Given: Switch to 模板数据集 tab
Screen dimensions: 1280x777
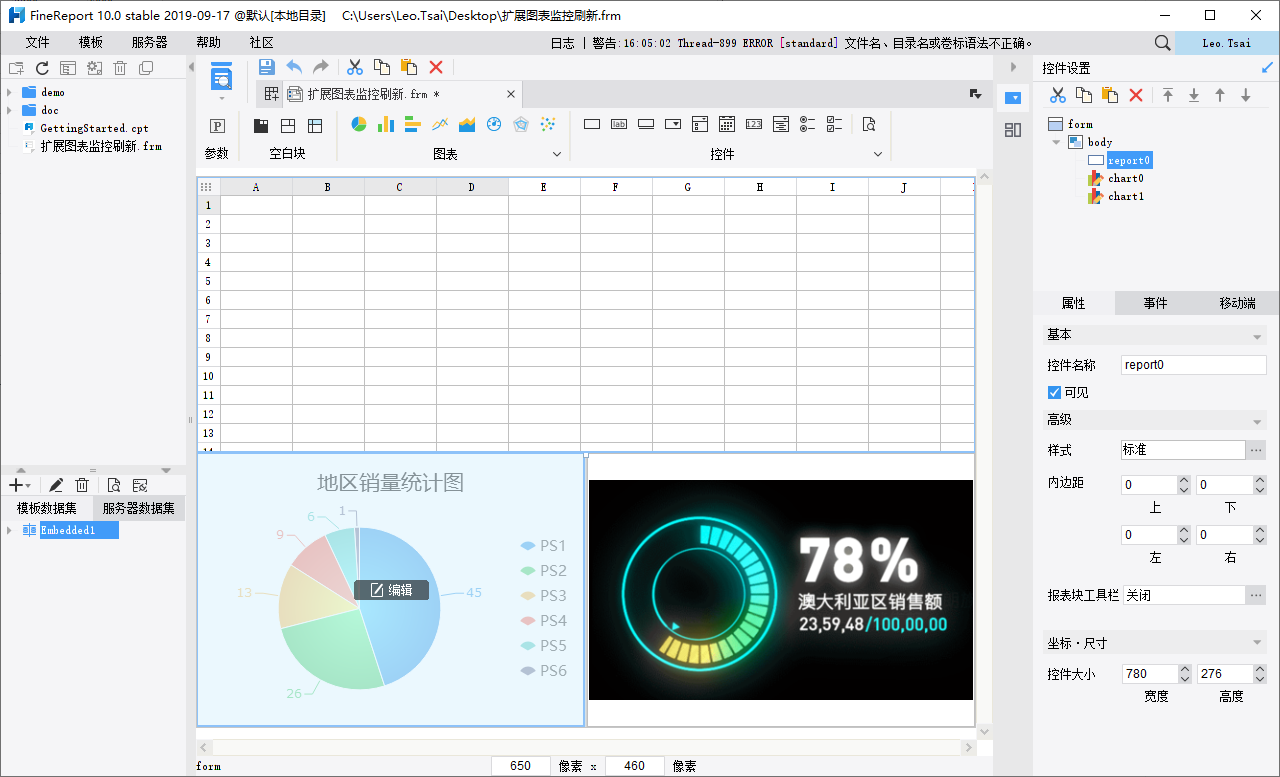Looking at the screenshot, I should 46,508.
